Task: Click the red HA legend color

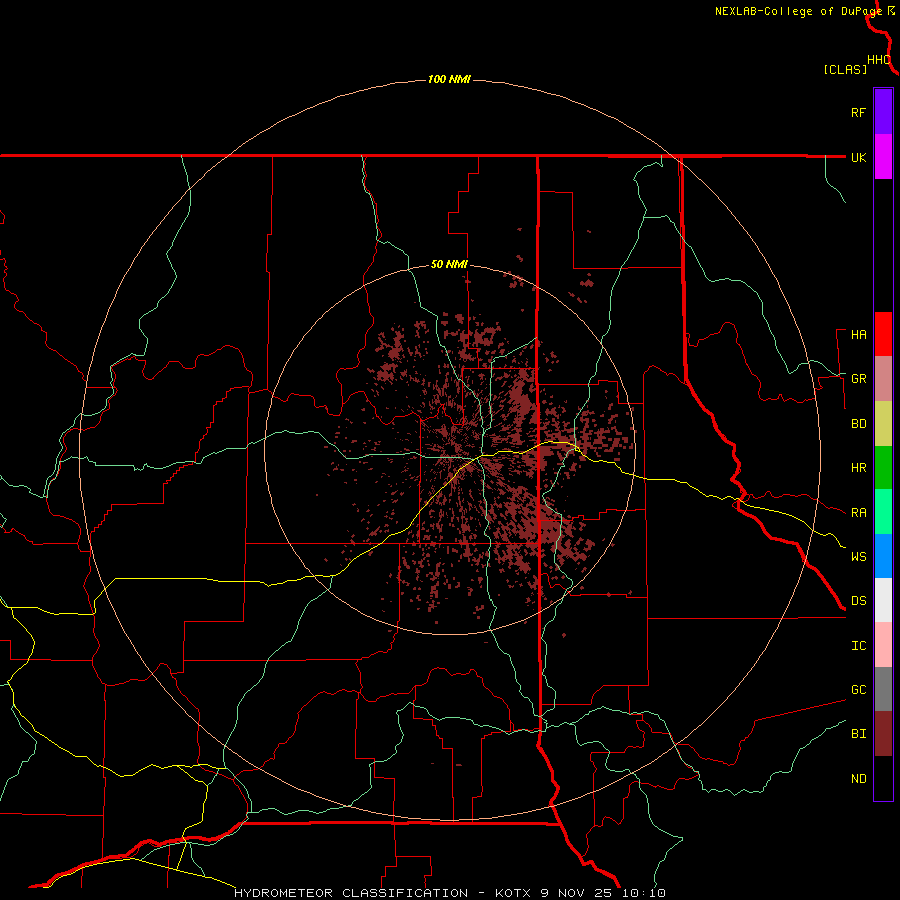Action: click(x=883, y=334)
